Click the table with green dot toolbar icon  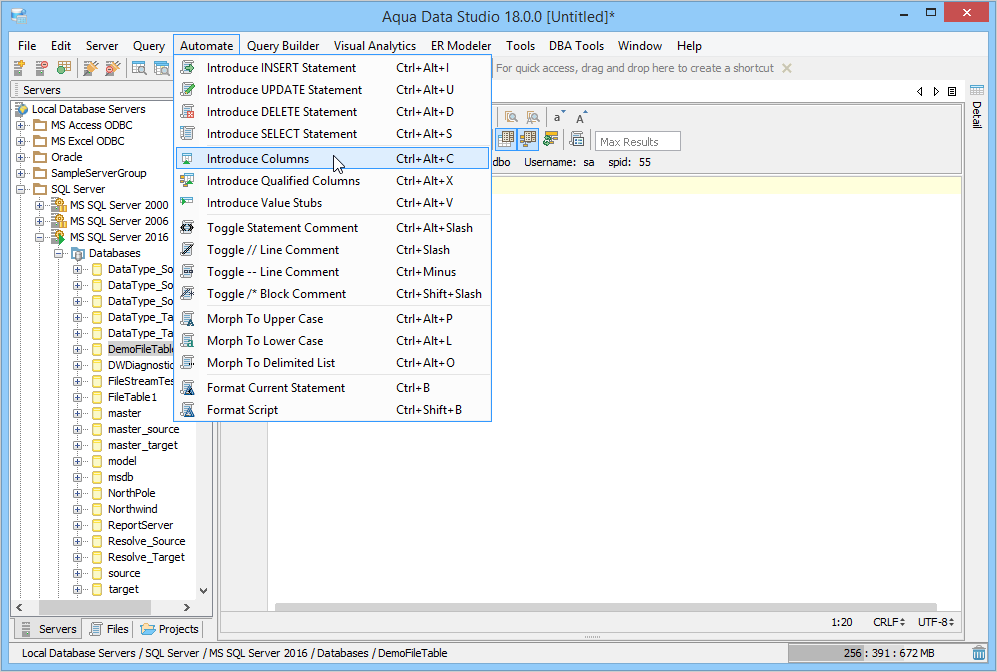64,68
